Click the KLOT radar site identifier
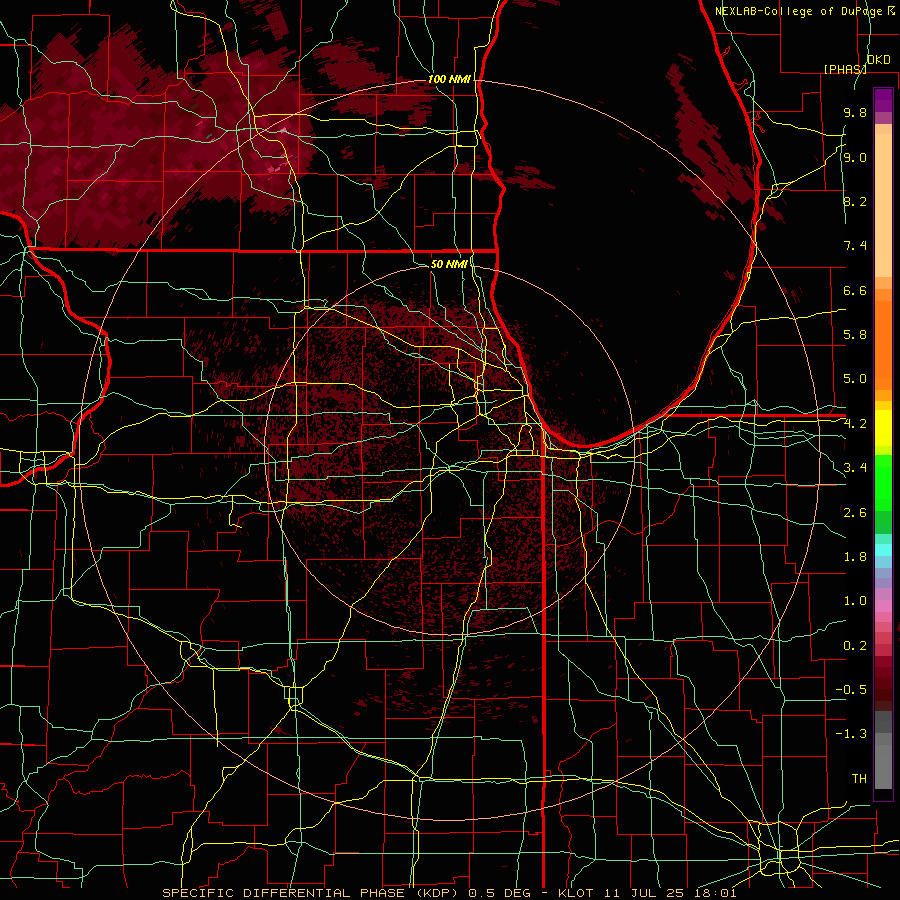 (x=576, y=893)
